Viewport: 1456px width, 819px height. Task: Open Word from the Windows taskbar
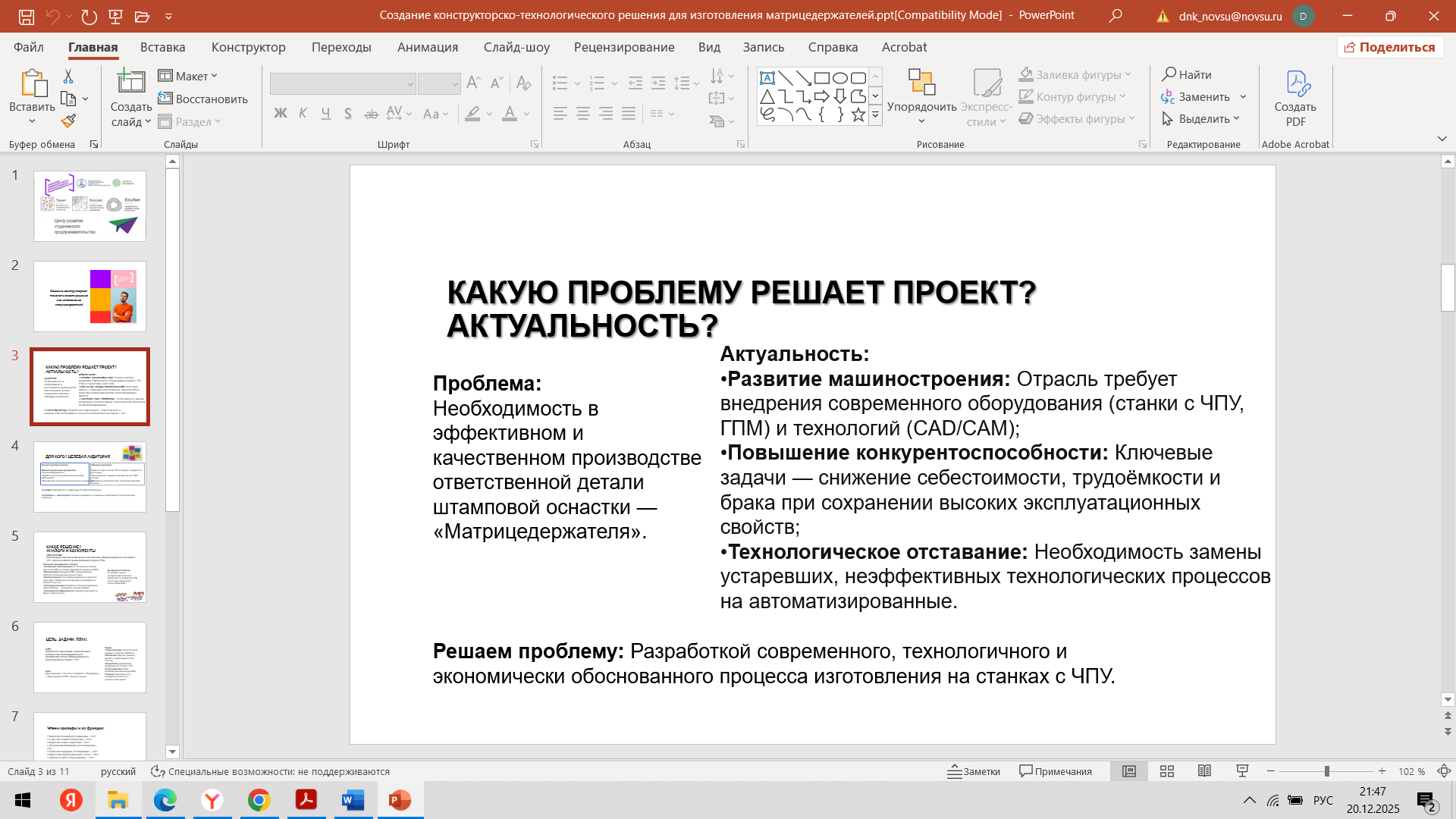[353, 800]
